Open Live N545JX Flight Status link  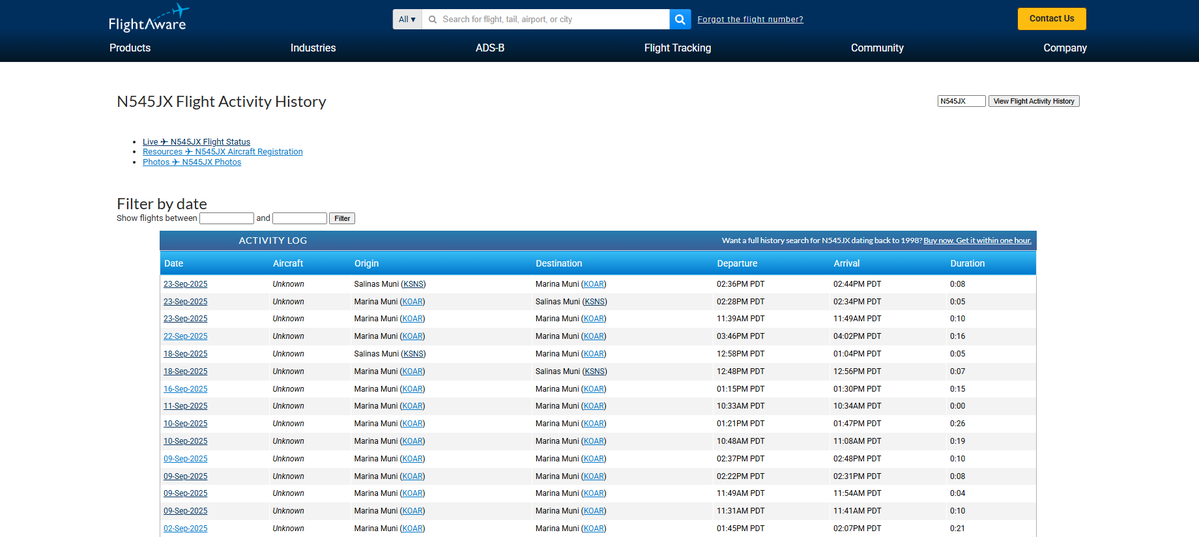tap(197, 142)
